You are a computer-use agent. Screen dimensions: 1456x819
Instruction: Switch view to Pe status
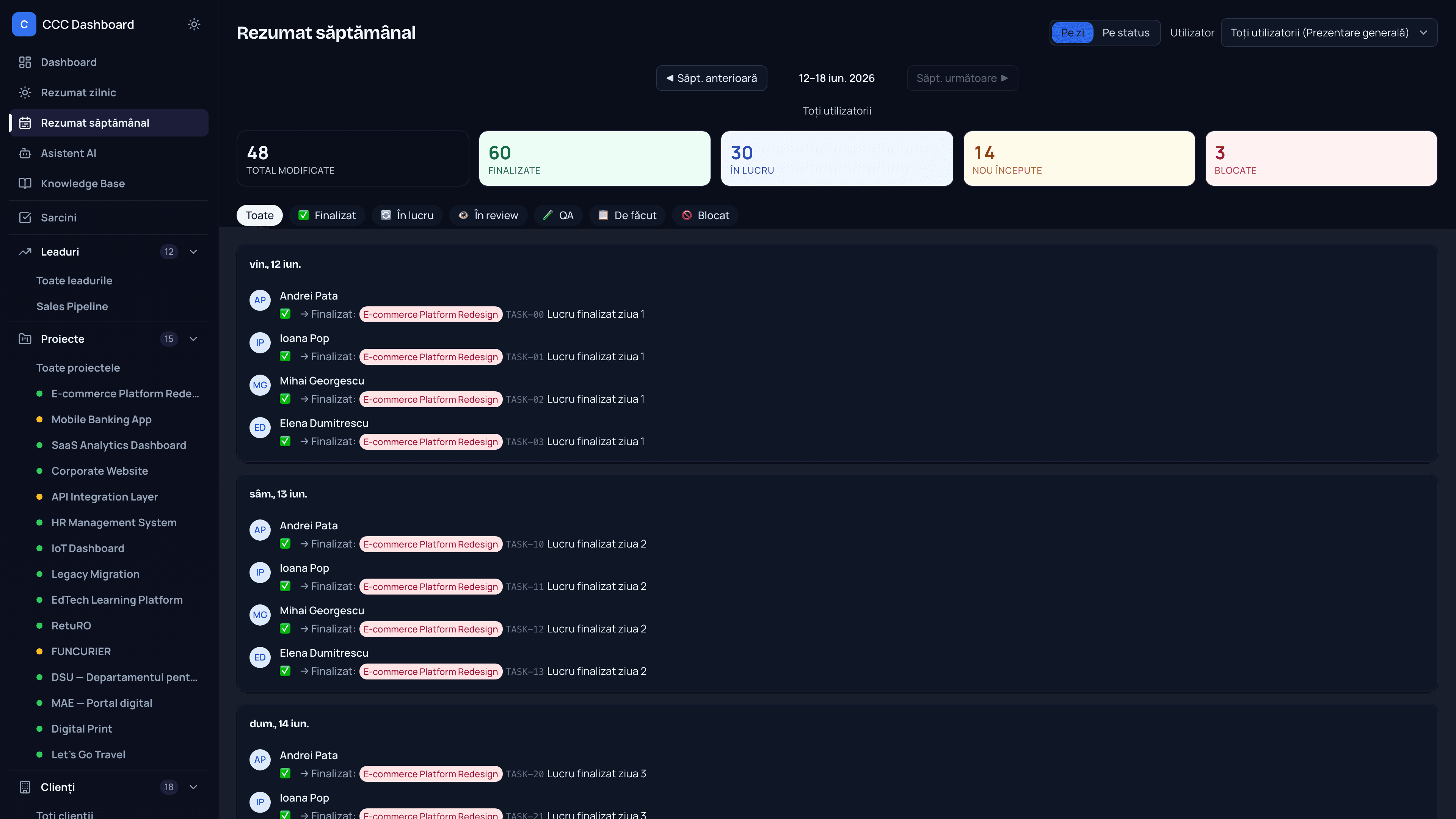(1126, 33)
